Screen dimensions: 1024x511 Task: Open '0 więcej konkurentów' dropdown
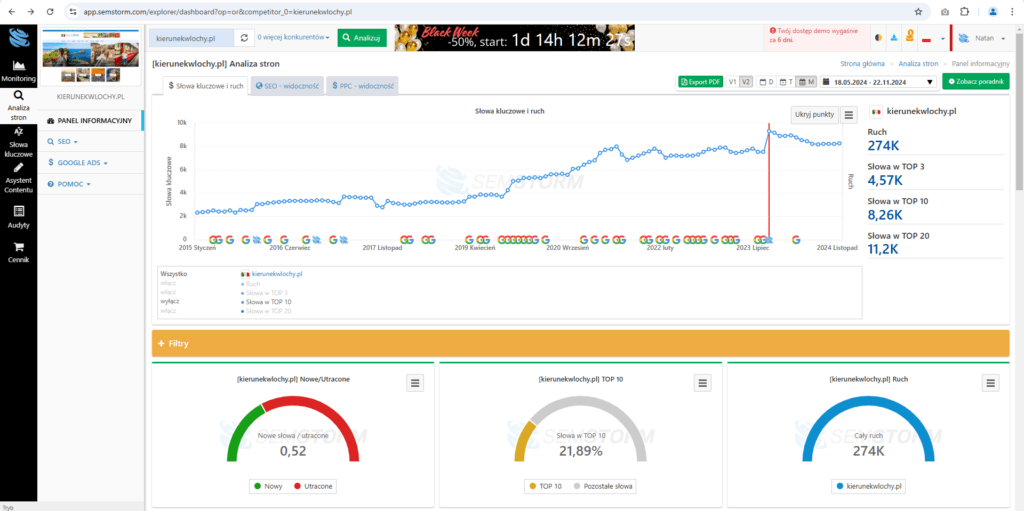click(x=293, y=38)
